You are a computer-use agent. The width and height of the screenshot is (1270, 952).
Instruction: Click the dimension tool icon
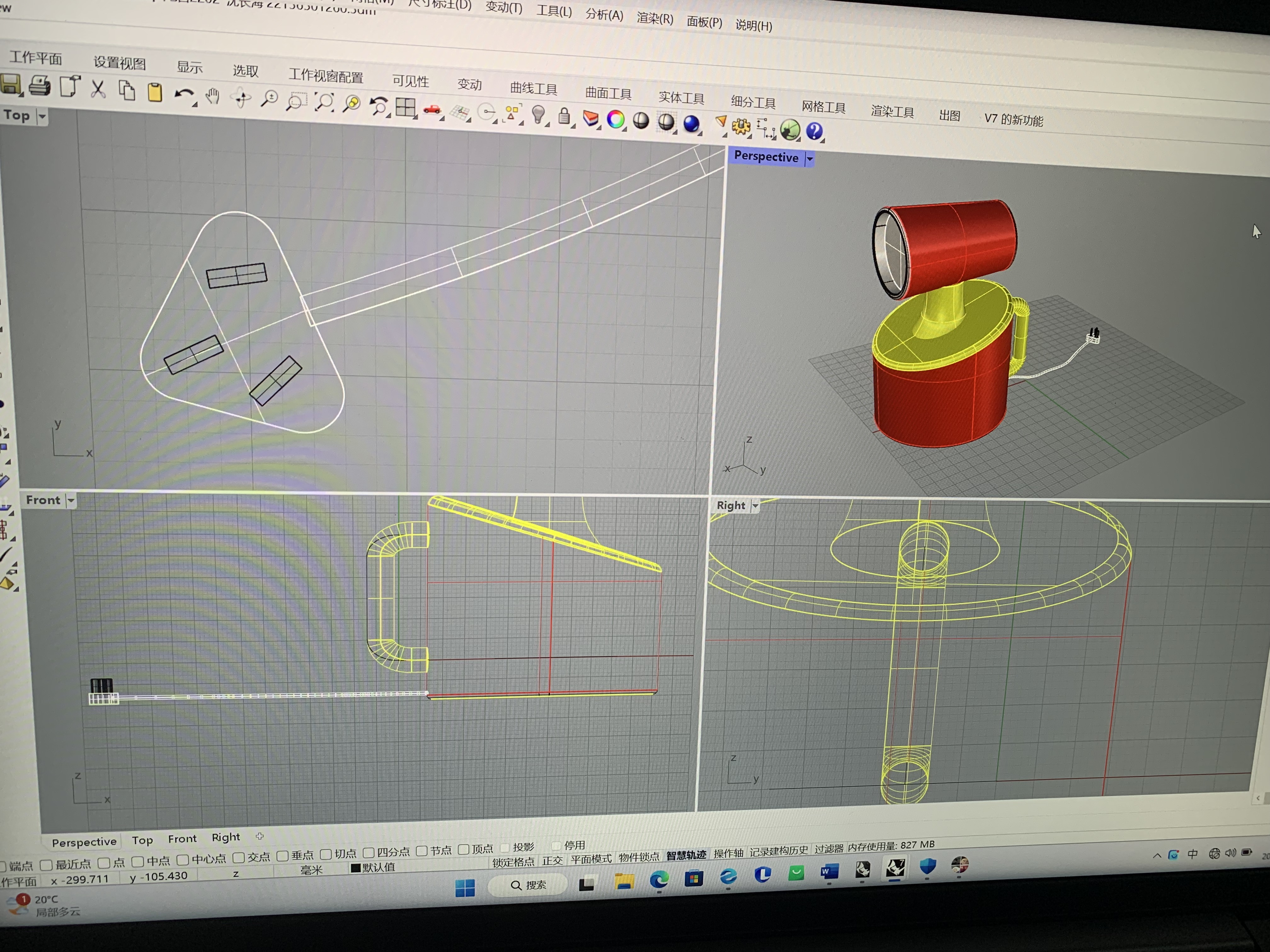click(766, 128)
